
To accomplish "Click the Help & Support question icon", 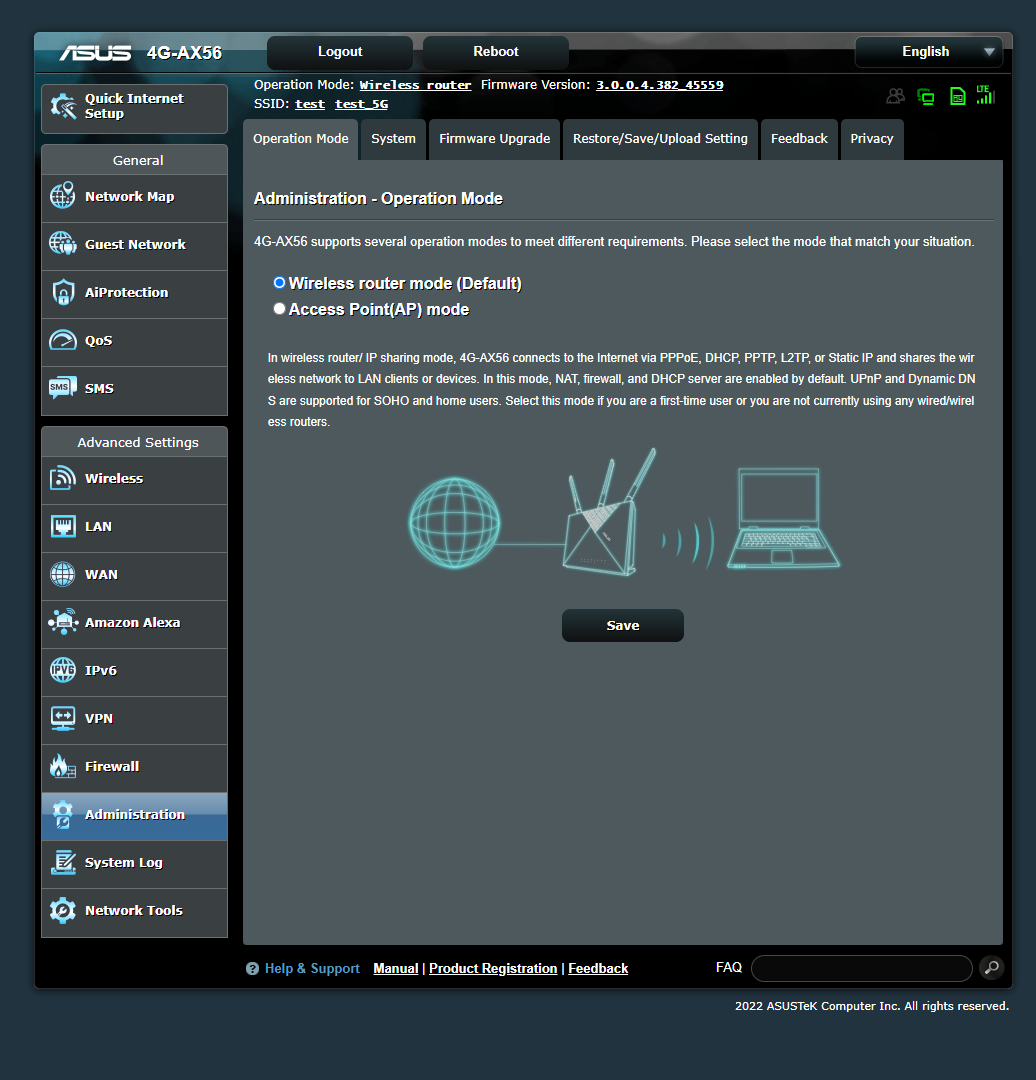I will click(253, 968).
